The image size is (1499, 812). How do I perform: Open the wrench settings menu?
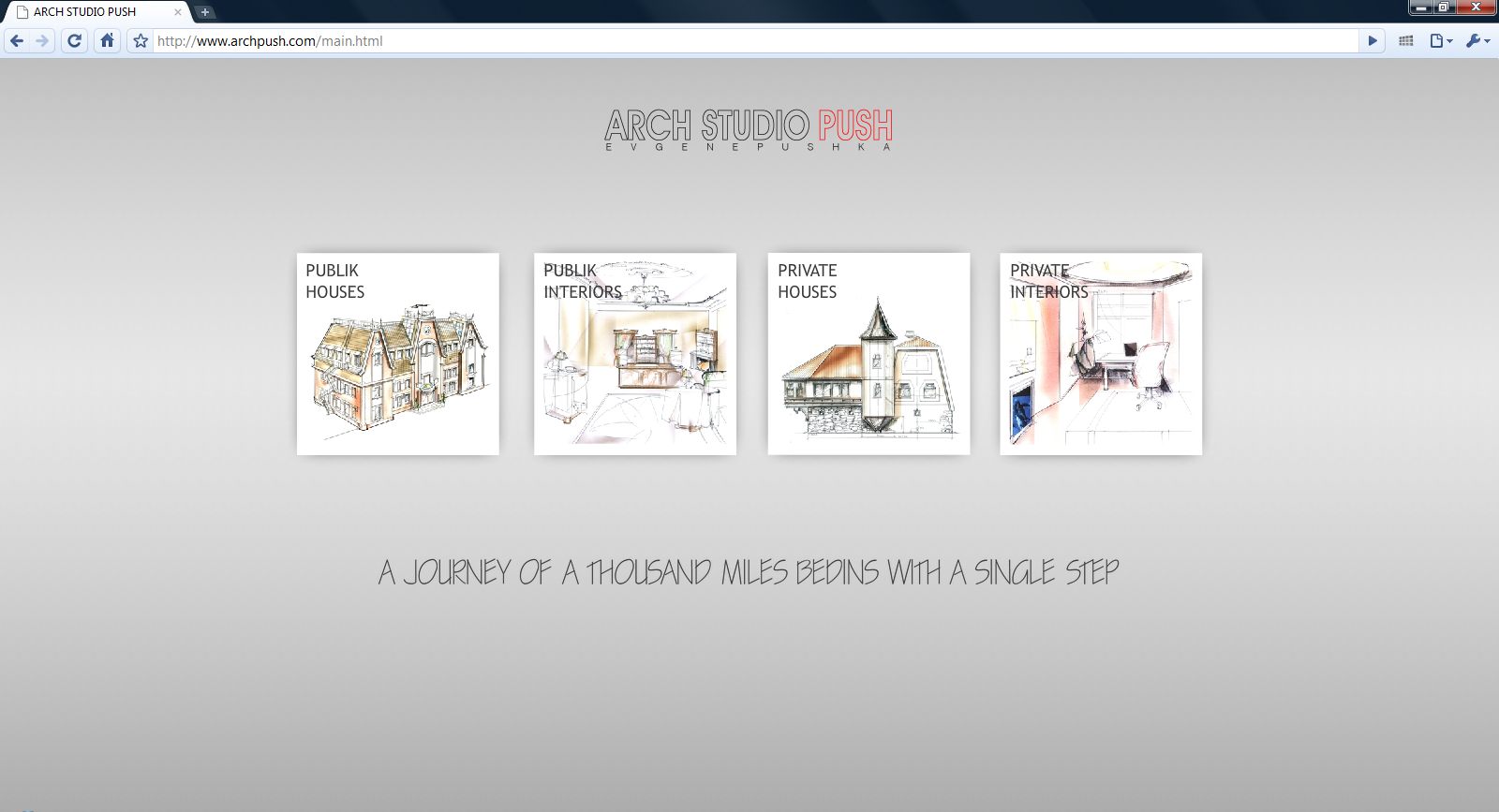coord(1477,41)
